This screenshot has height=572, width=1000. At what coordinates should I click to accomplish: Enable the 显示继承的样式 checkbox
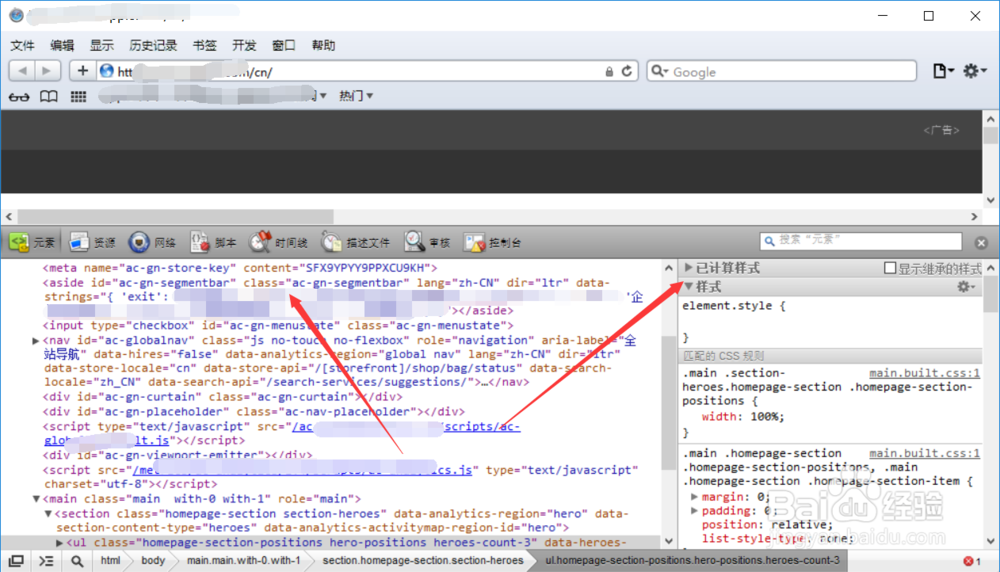pos(890,268)
